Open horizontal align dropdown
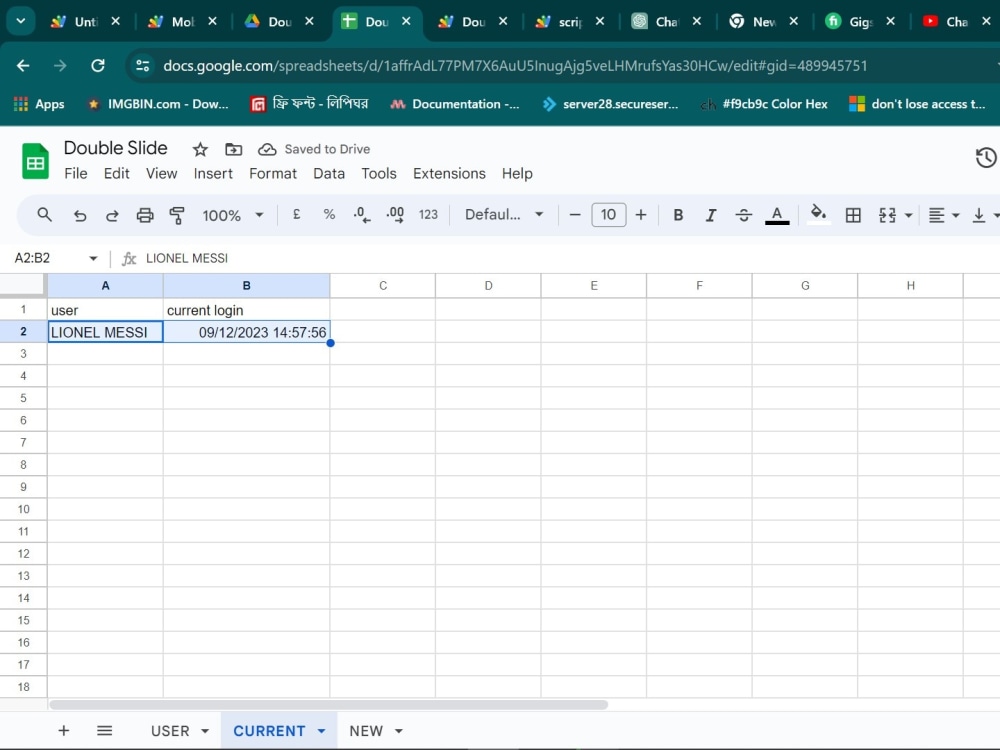Viewport: 1000px width, 750px height. [x=944, y=216]
